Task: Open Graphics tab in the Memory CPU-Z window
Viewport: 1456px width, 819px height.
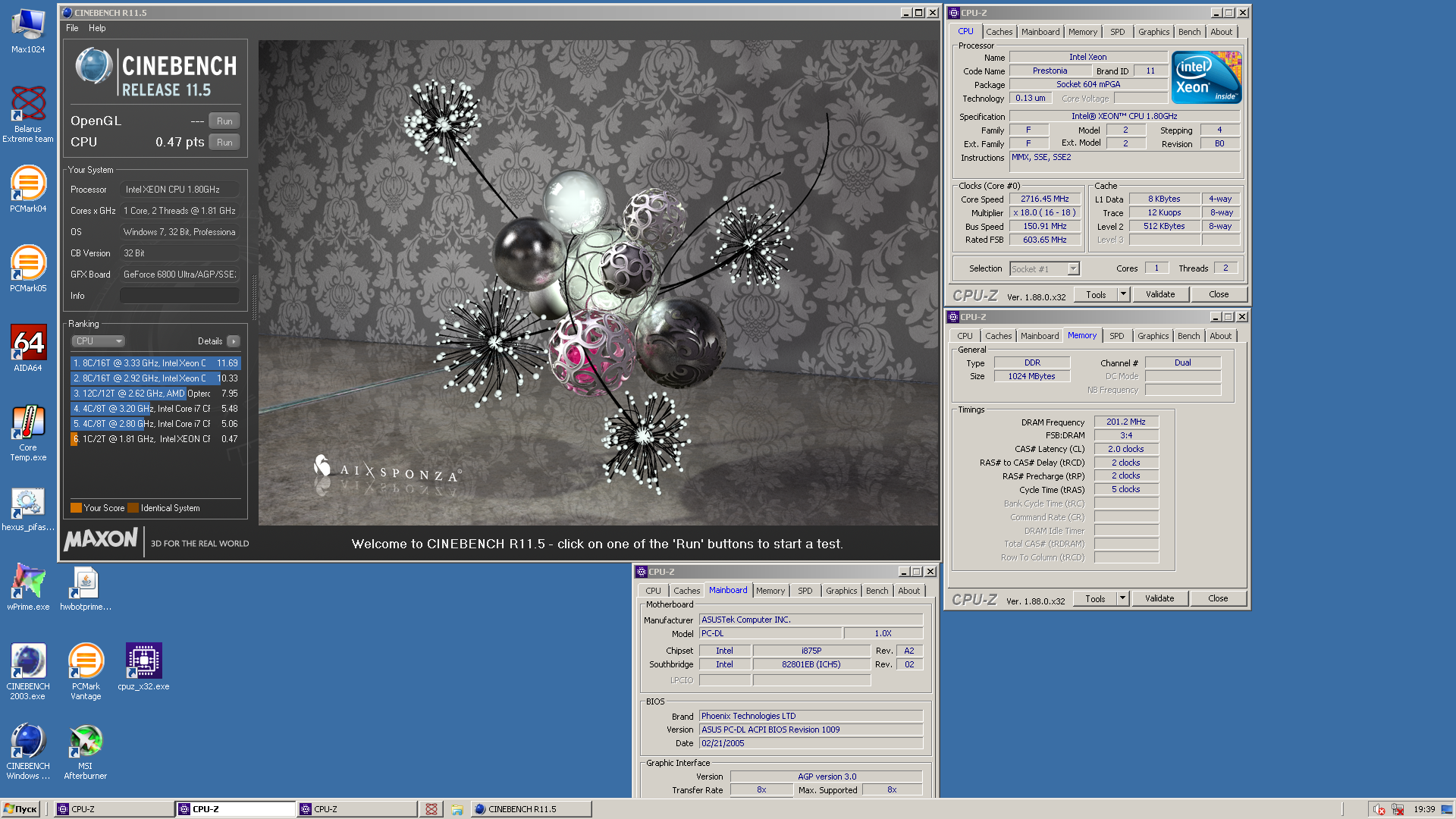Action: 1153,336
